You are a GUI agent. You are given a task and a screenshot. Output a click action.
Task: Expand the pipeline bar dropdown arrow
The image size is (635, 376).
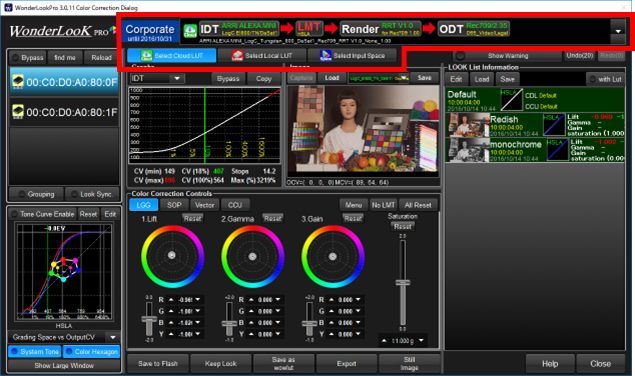coord(618,31)
